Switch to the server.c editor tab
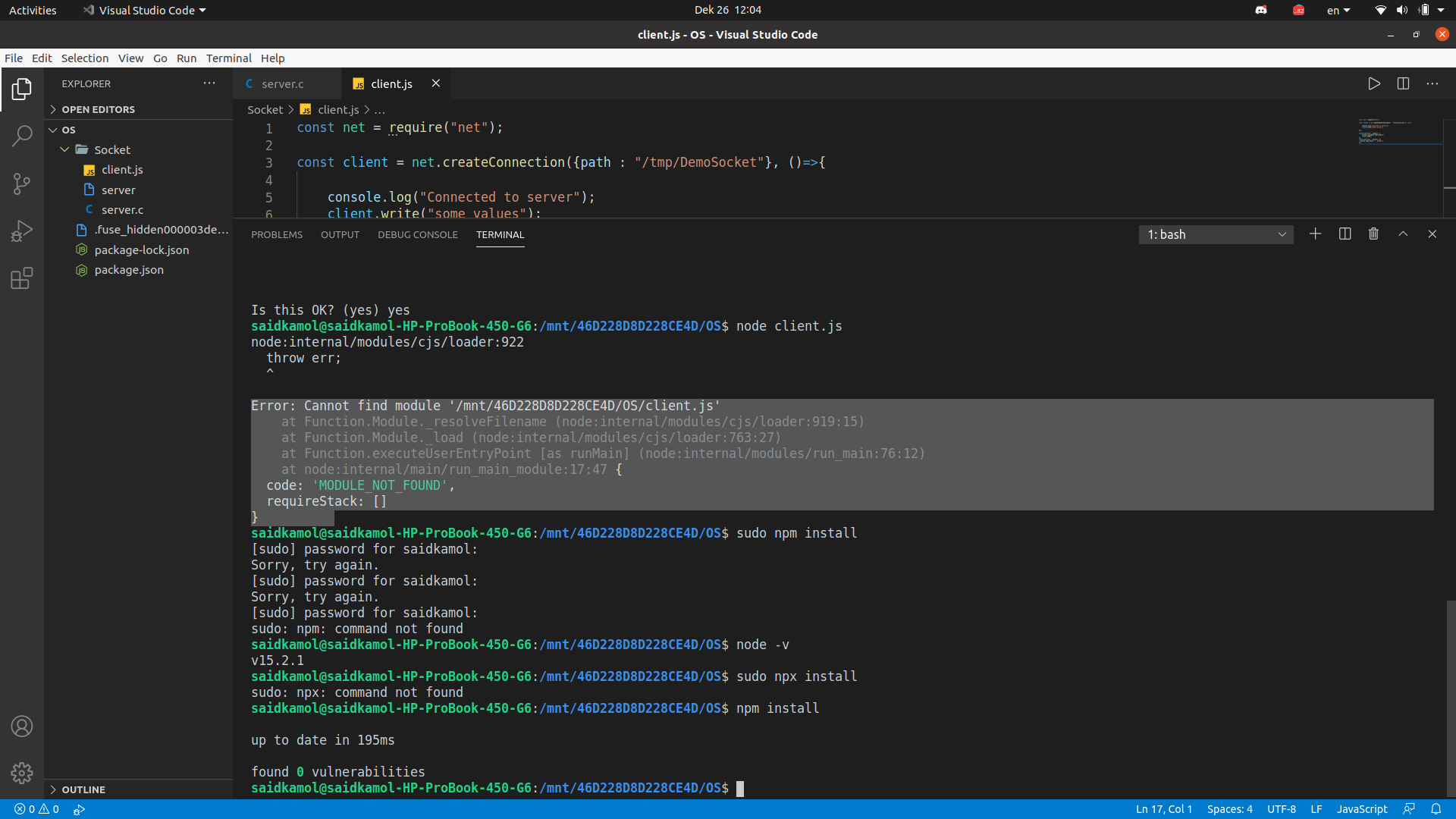 coord(287,83)
